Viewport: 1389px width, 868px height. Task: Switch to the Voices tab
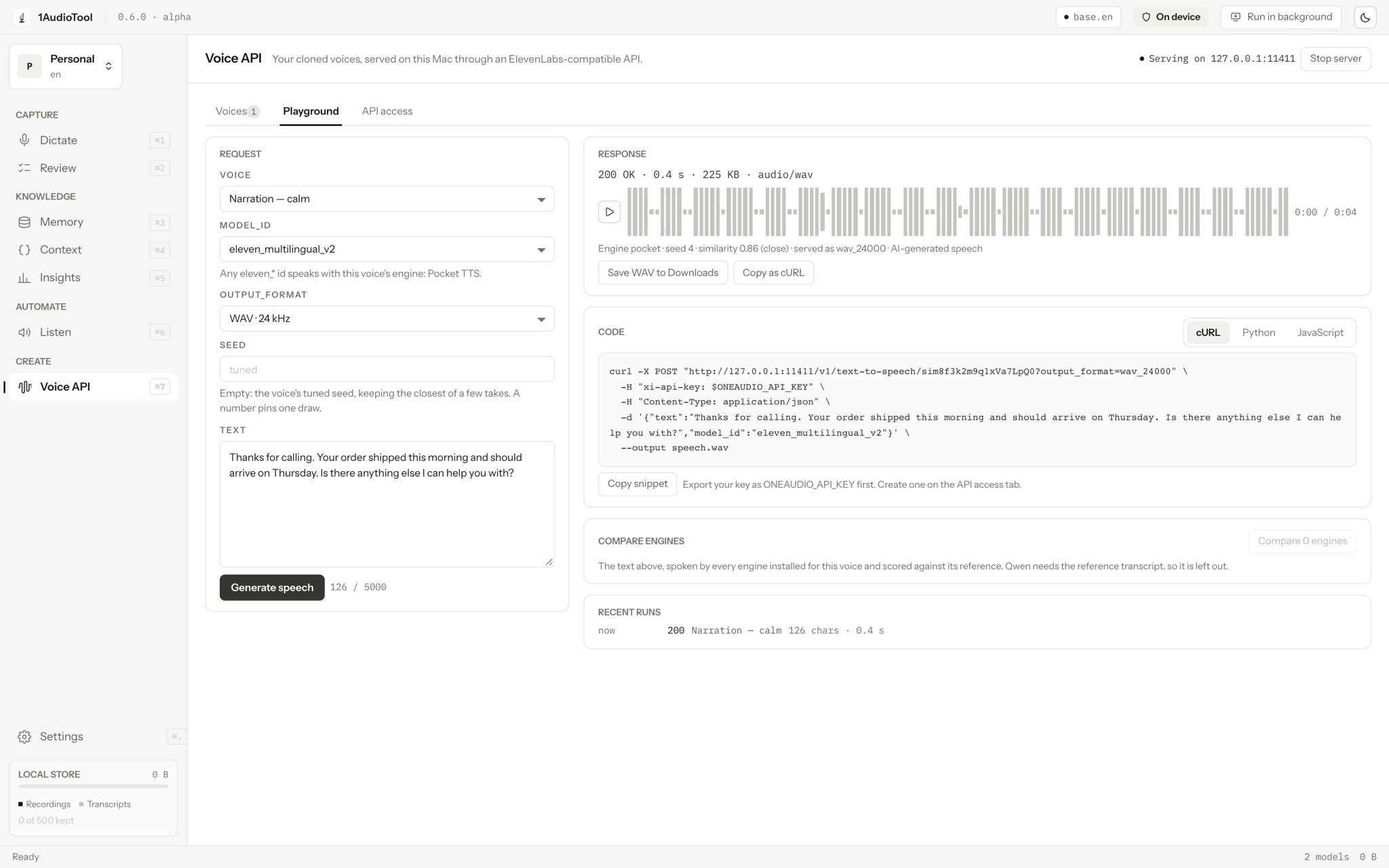pyautogui.click(x=237, y=111)
